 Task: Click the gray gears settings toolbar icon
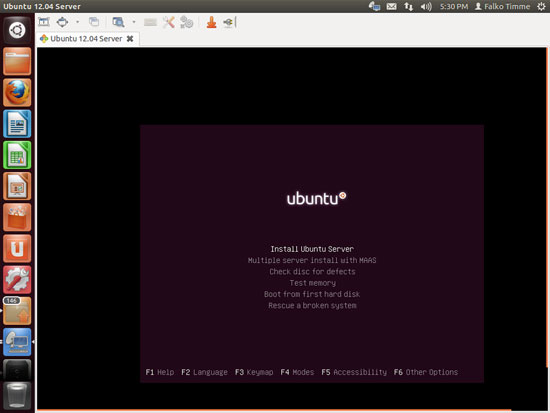tap(187, 22)
